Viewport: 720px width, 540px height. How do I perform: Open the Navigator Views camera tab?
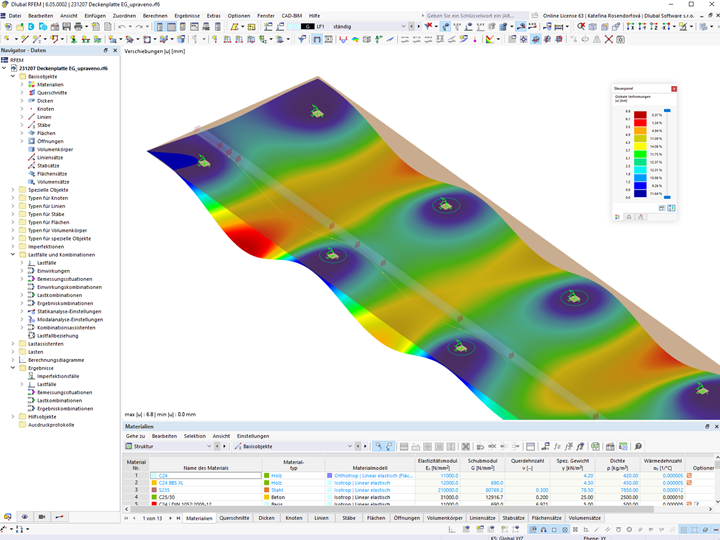coord(42,517)
